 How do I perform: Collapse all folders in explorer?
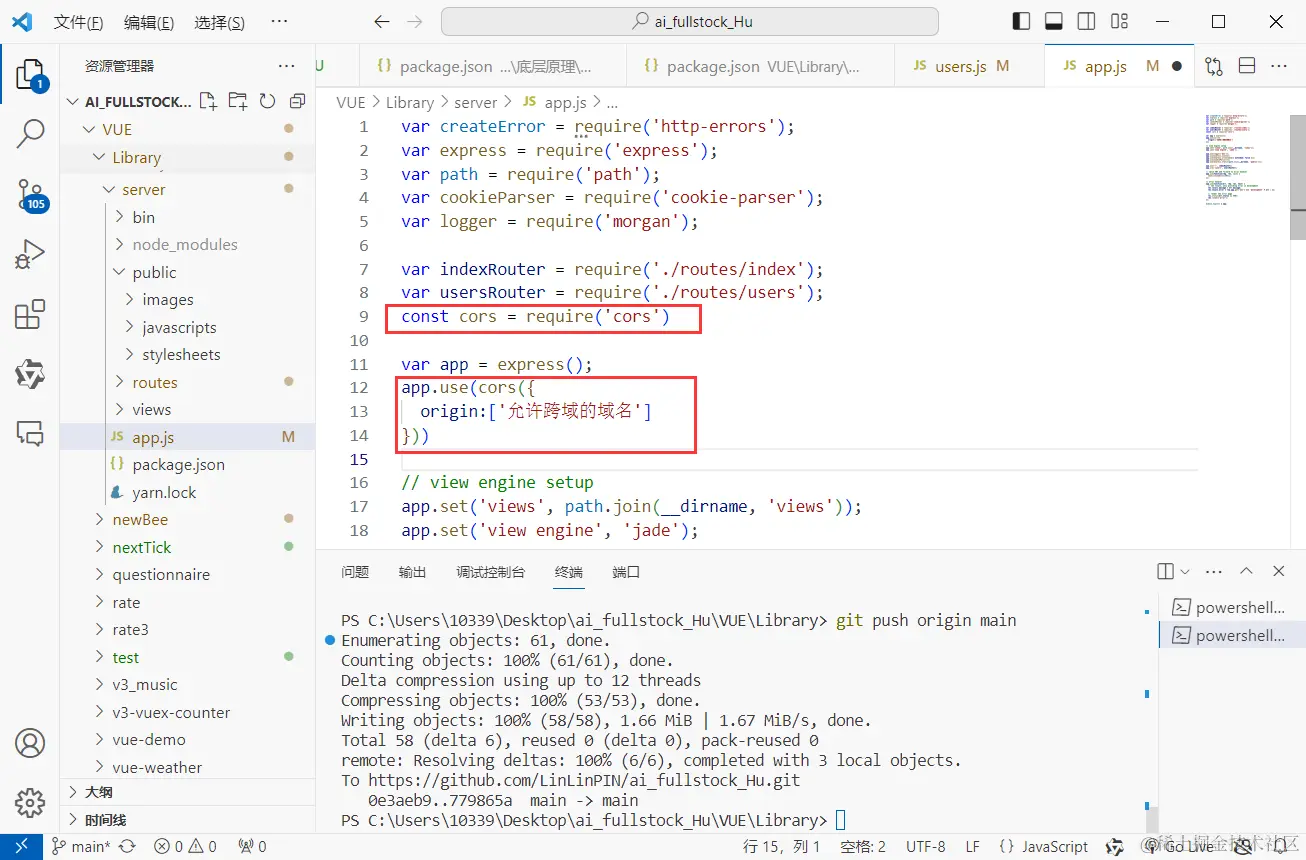(x=297, y=101)
